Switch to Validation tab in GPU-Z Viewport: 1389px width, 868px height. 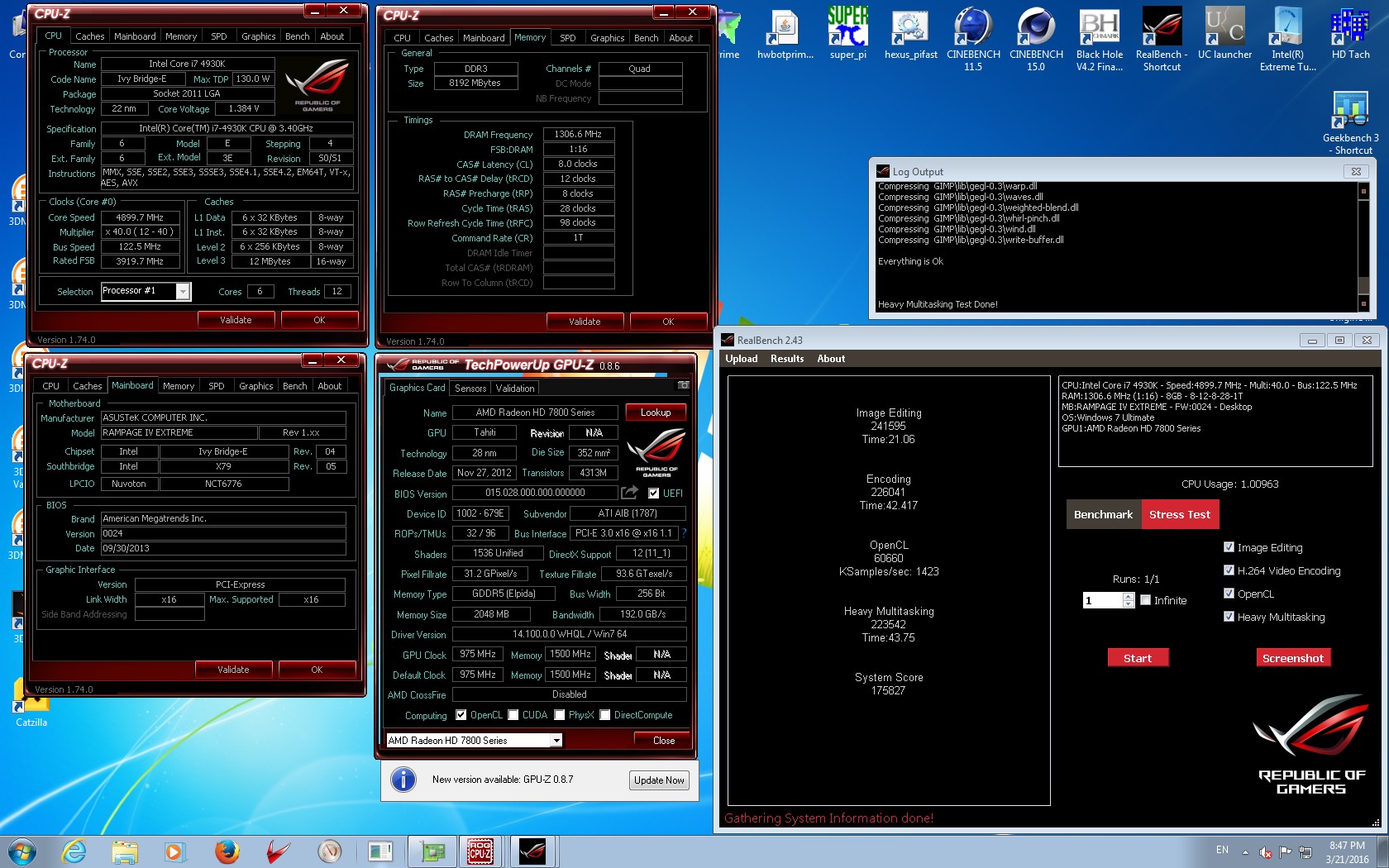click(515, 389)
